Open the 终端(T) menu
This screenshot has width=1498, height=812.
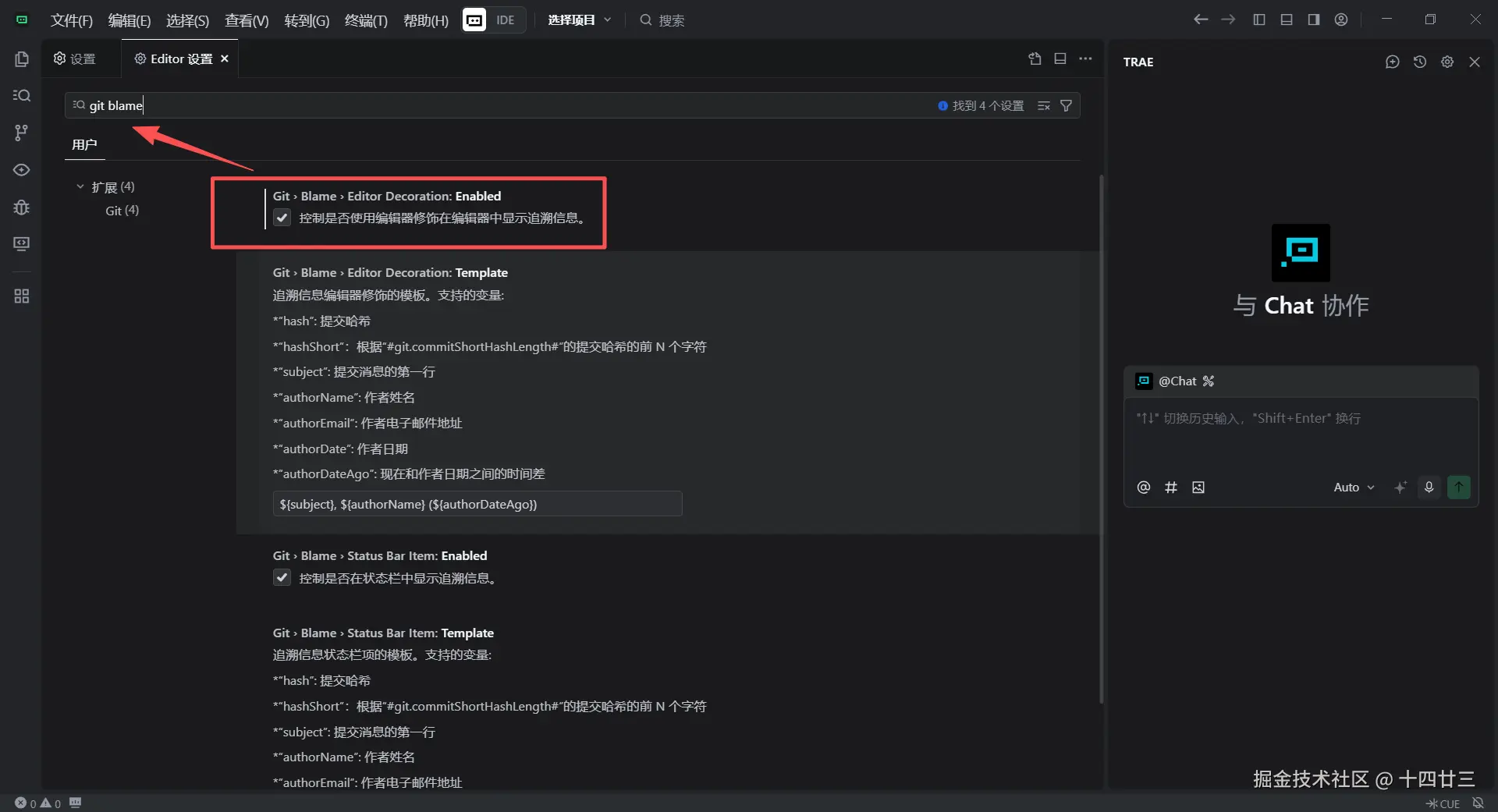pos(366,20)
